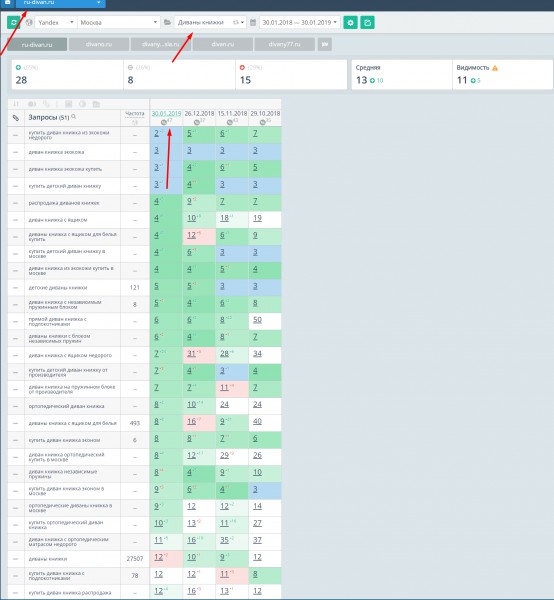The height and width of the screenshot is (600, 554).
Task: Select the ru-divan.ru competitor tab
Action: click(x=37, y=44)
